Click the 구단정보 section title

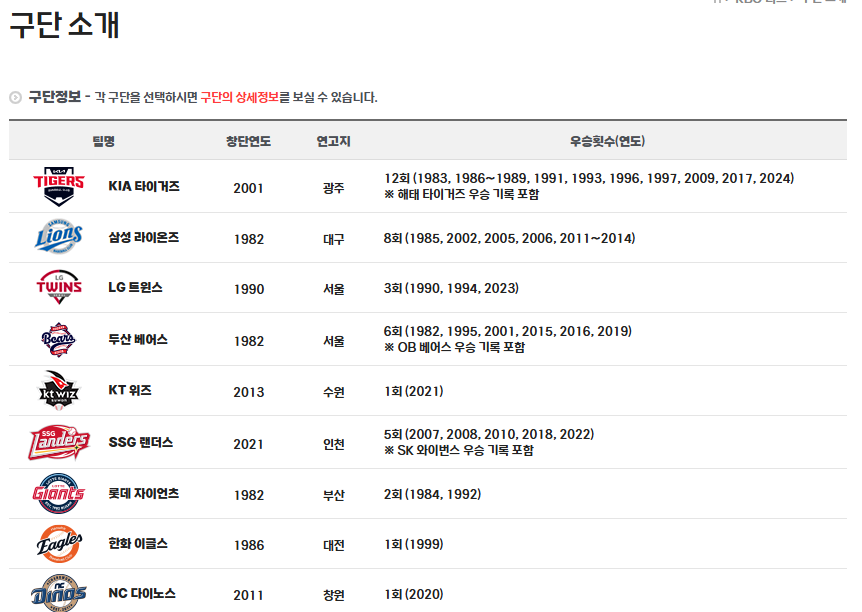point(55,97)
